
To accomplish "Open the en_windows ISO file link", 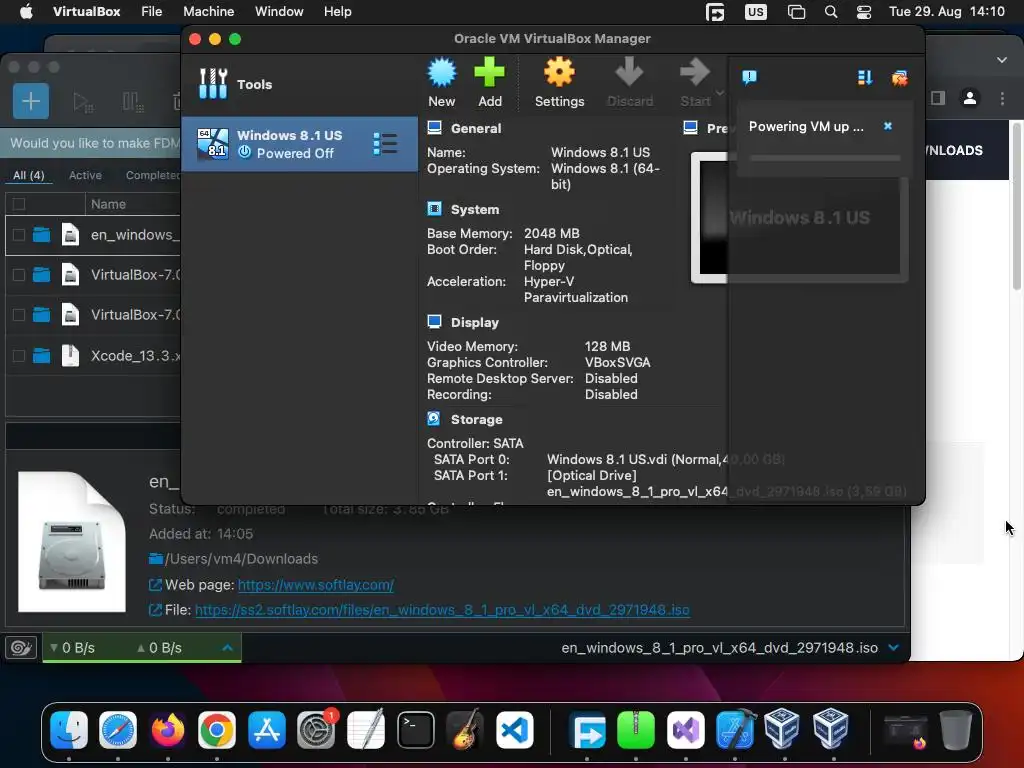I will 442,609.
